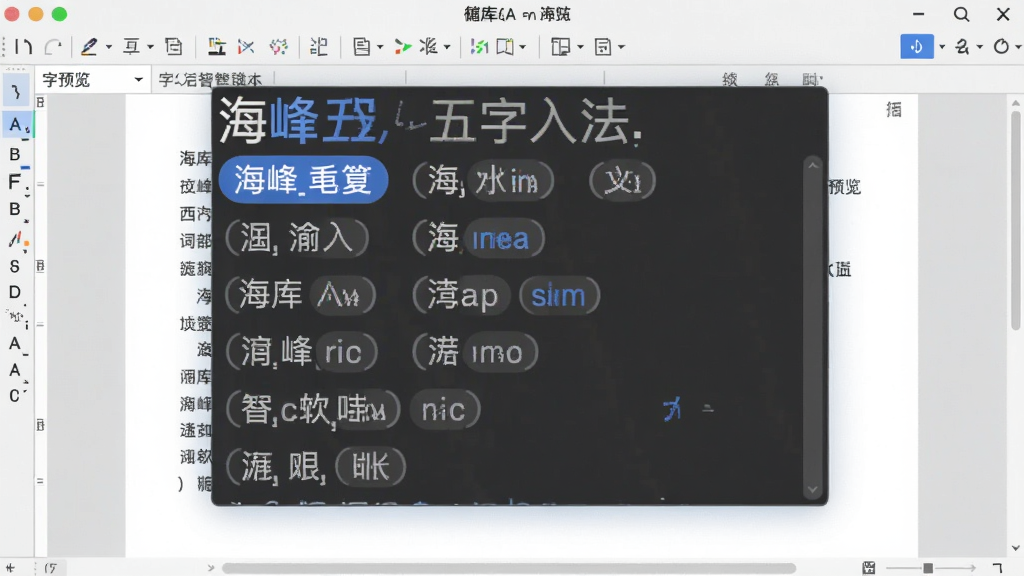Select the nic candidate chip
This screenshot has height=576, width=1024.
(x=444, y=409)
